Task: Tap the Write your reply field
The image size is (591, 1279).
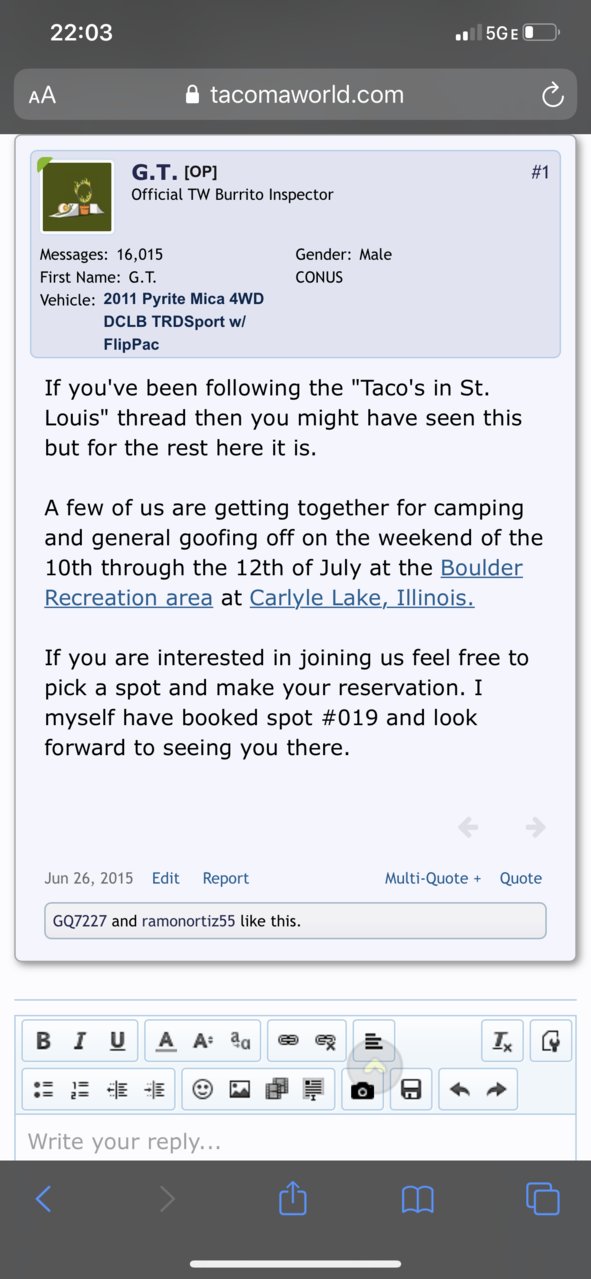Action: [295, 1140]
